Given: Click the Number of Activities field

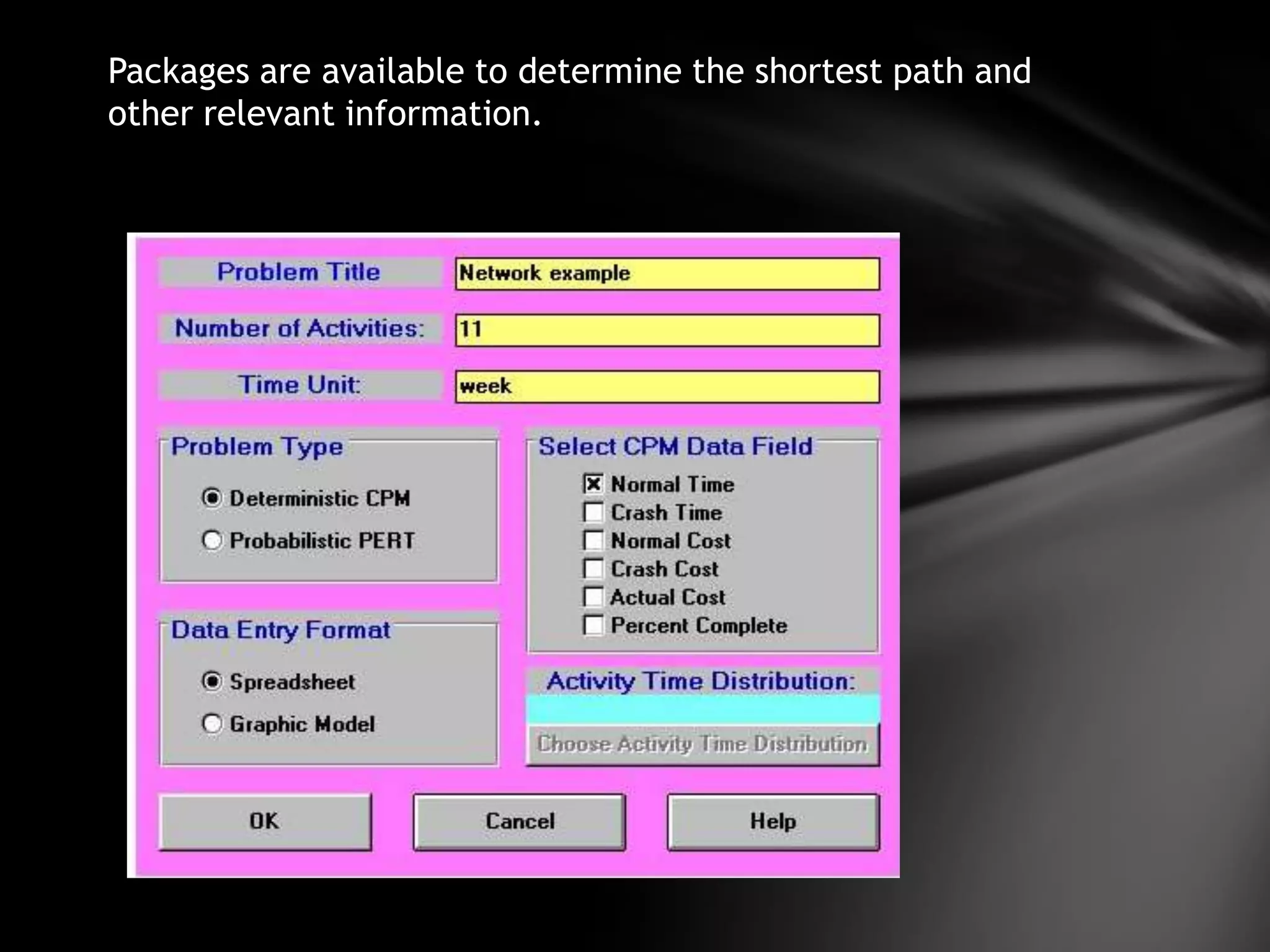Looking at the screenshot, I should pos(667,330).
